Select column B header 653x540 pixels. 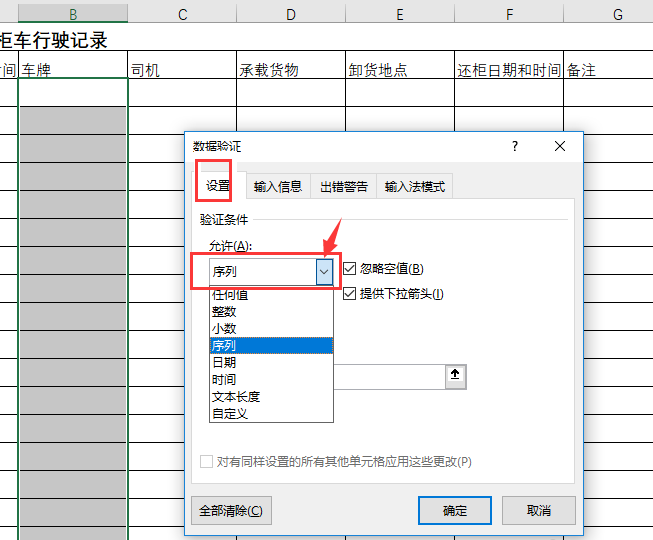[73, 15]
